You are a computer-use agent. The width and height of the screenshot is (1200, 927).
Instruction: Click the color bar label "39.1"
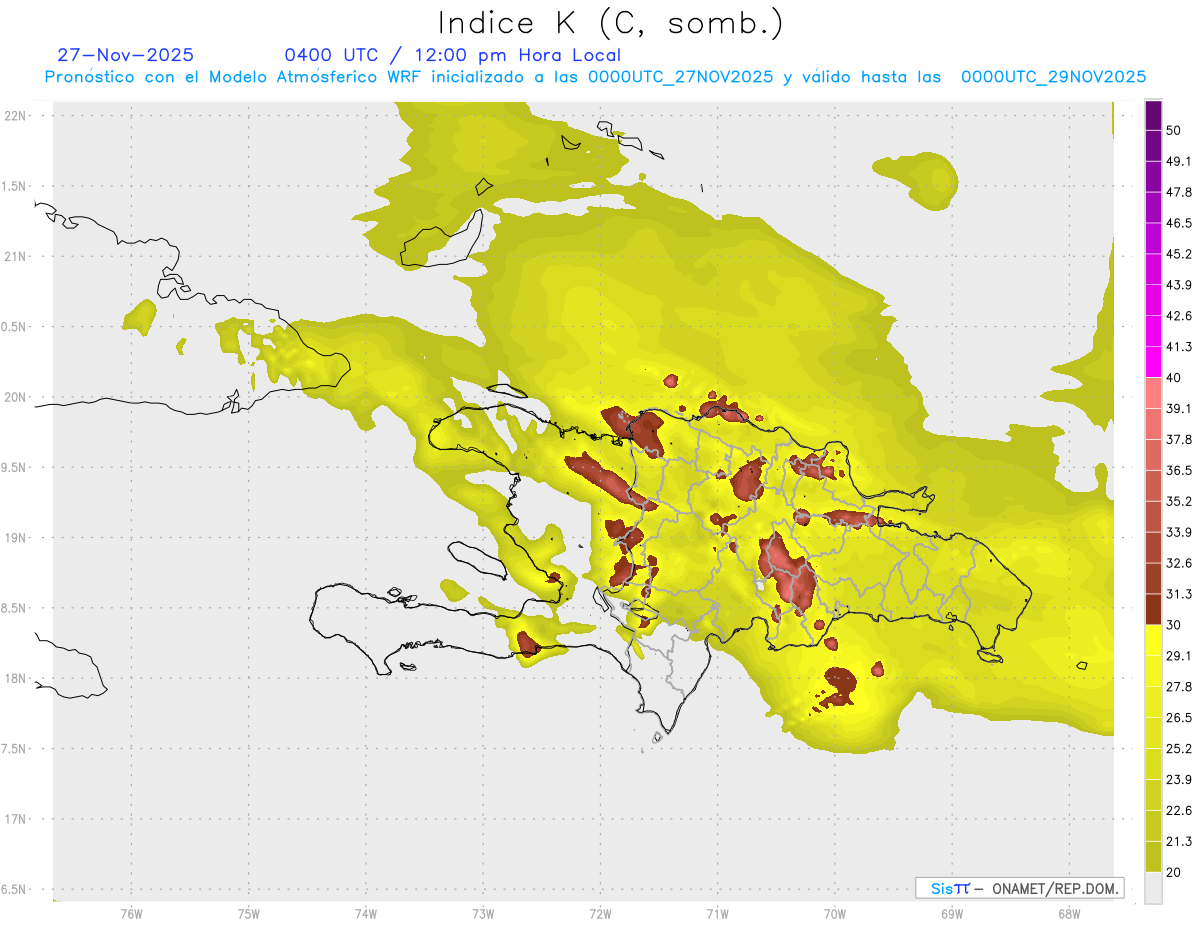coord(1178,408)
